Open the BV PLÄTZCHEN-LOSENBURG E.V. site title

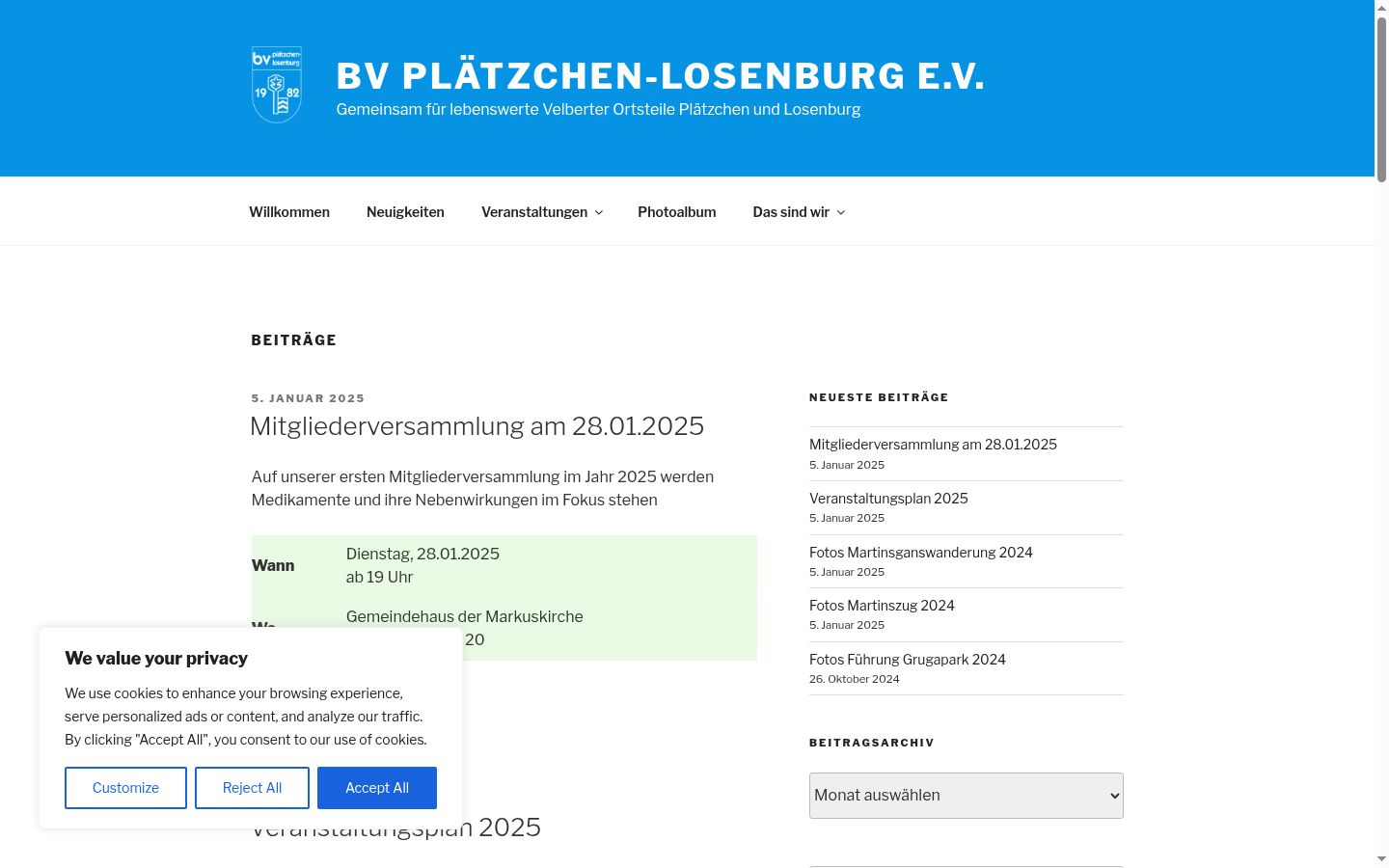point(661,76)
